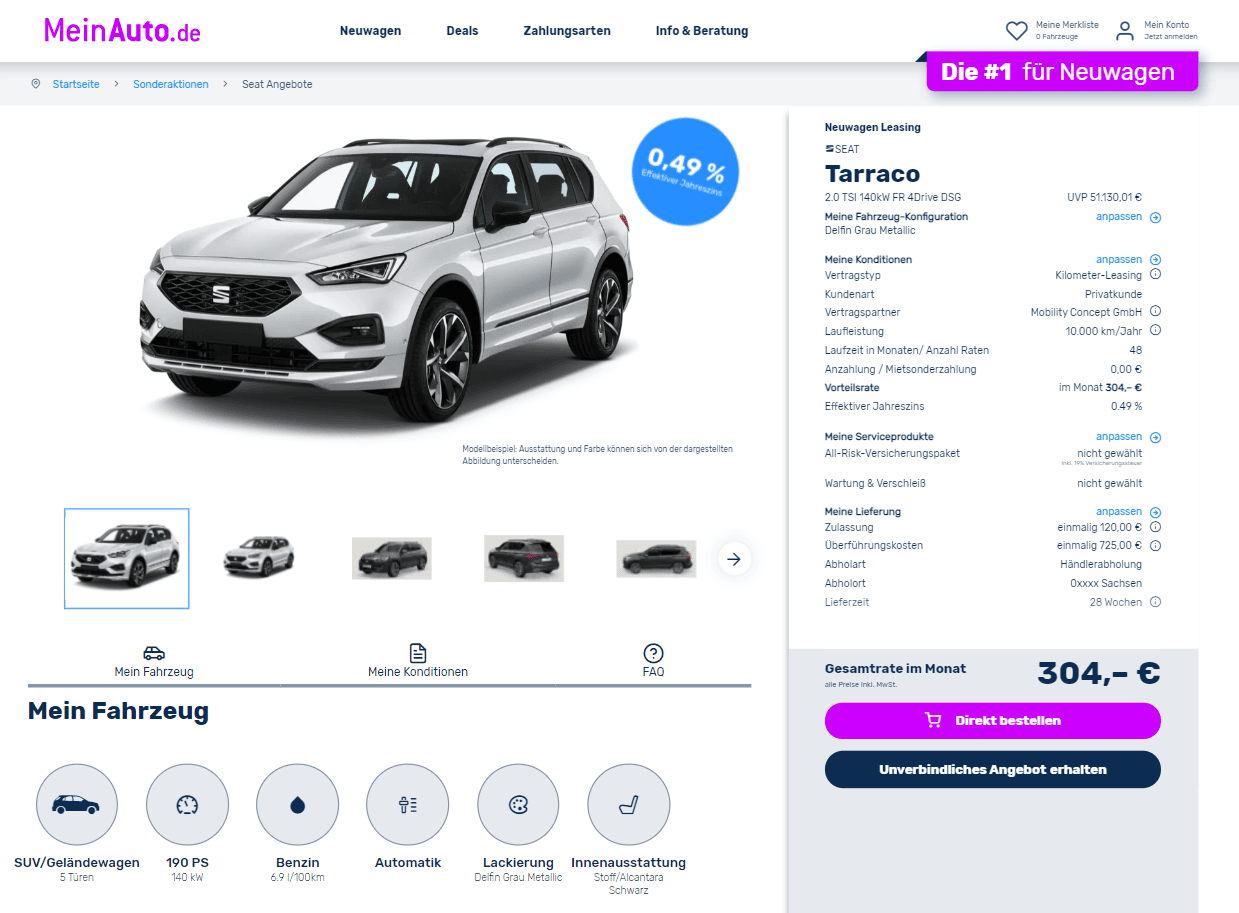Switch to Meine Konditionen tab
1239x913 pixels.
[x=418, y=662]
